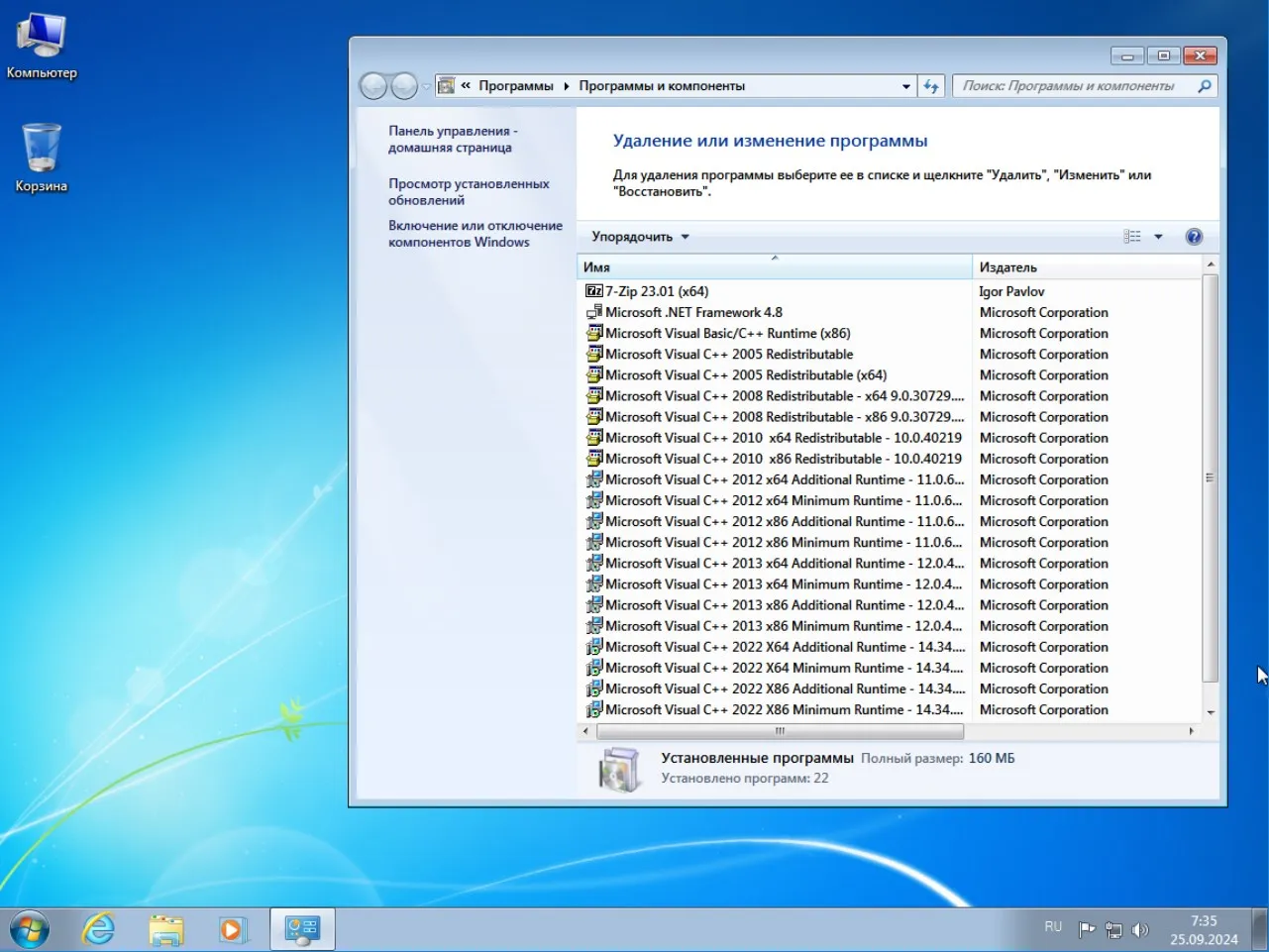Click the back navigation arrow button

(373, 86)
